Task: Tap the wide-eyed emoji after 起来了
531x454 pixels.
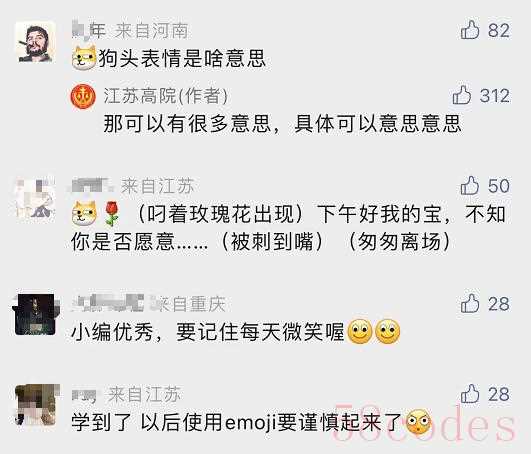Action: pos(418,422)
